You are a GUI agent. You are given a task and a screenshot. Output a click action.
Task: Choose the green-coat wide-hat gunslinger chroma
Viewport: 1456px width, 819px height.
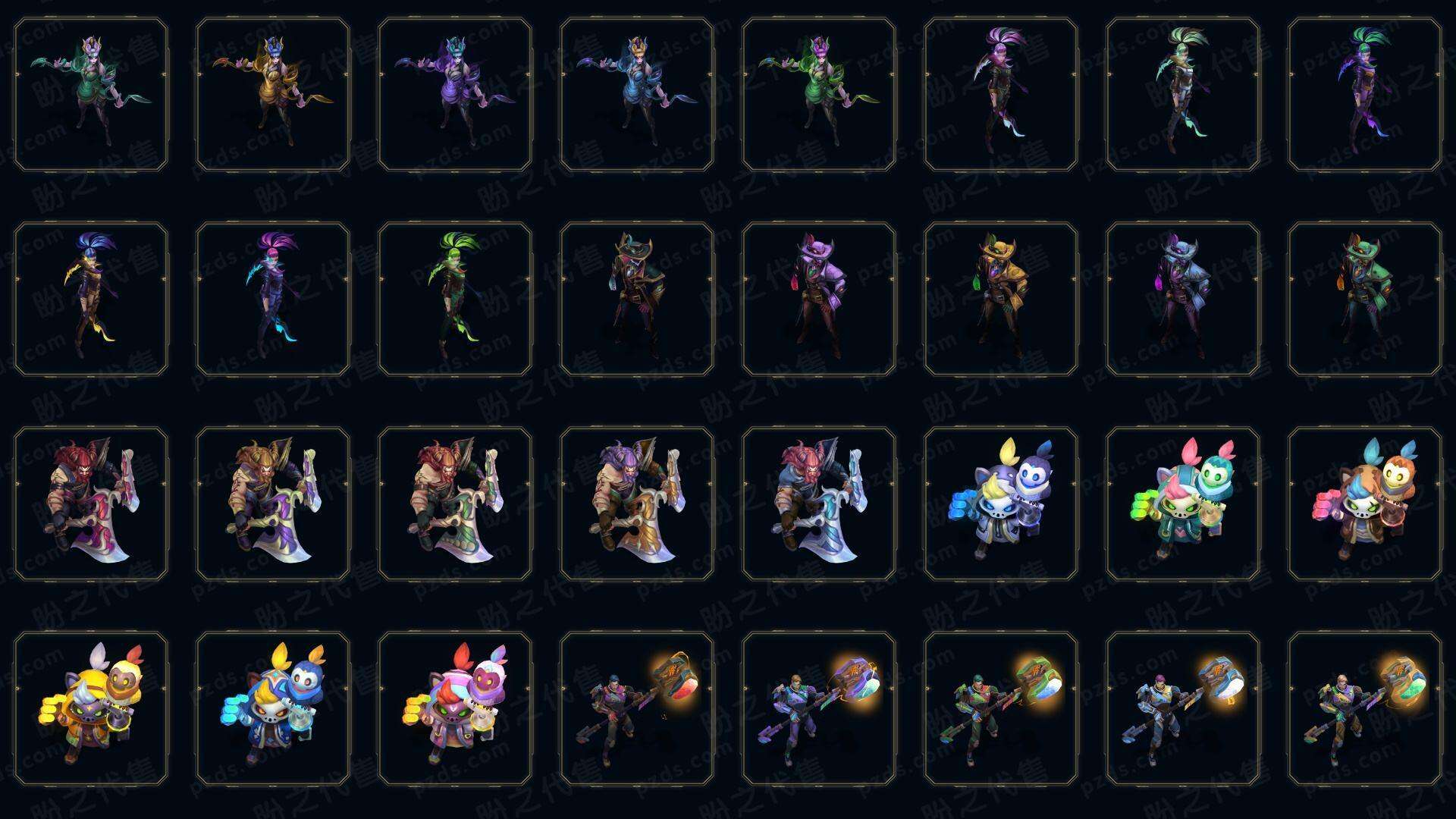click(1365, 300)
